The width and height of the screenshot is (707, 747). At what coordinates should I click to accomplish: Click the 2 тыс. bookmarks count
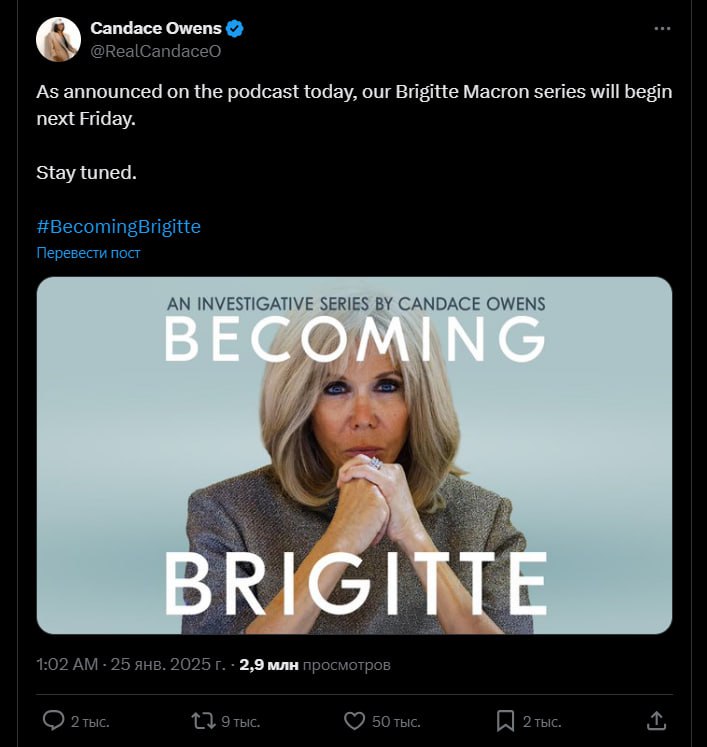(543, 720)
